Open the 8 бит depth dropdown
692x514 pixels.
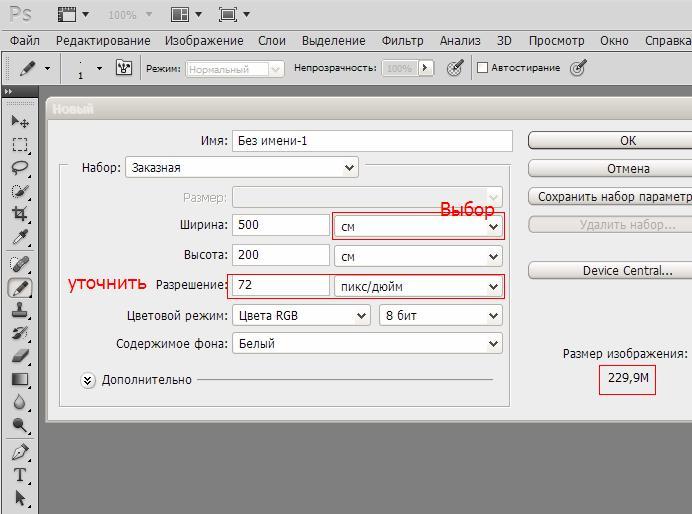pos(440,315)
